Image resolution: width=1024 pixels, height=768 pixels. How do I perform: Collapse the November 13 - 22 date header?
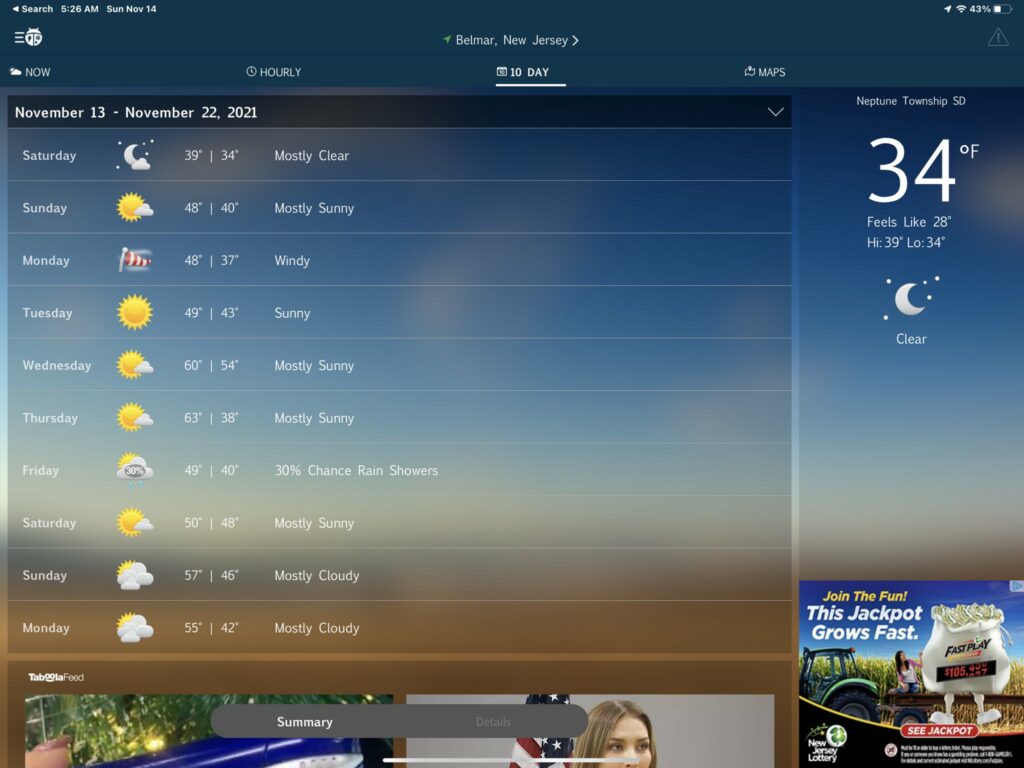(x=775, y=112)
